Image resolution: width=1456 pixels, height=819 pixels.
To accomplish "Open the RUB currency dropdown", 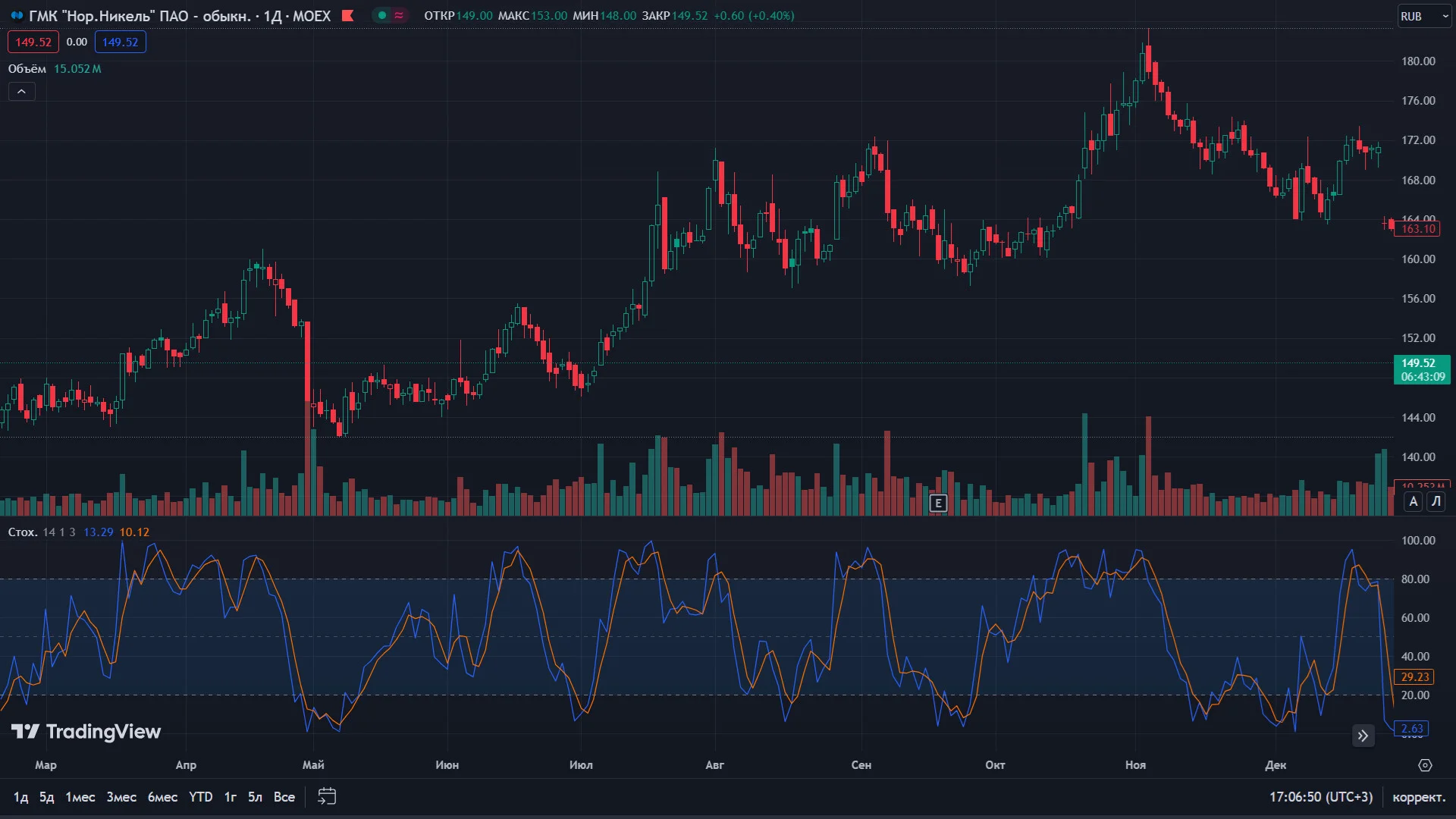I will pos(1424,16).
